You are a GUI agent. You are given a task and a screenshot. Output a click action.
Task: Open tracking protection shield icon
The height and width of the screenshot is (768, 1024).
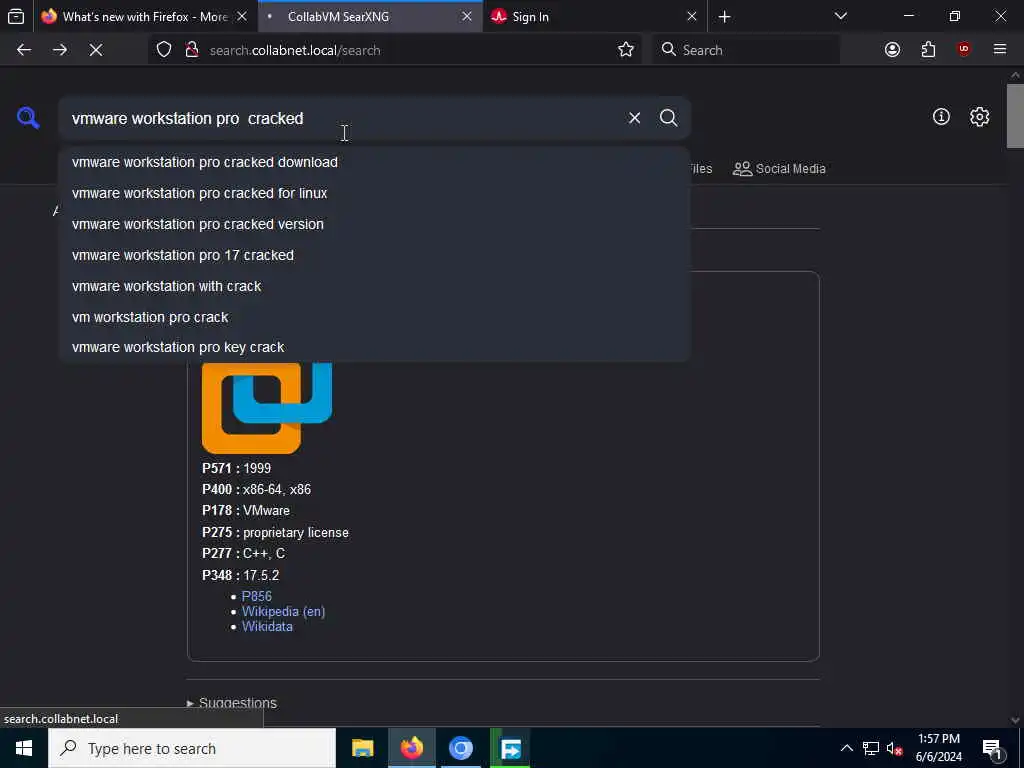(164, 50)
